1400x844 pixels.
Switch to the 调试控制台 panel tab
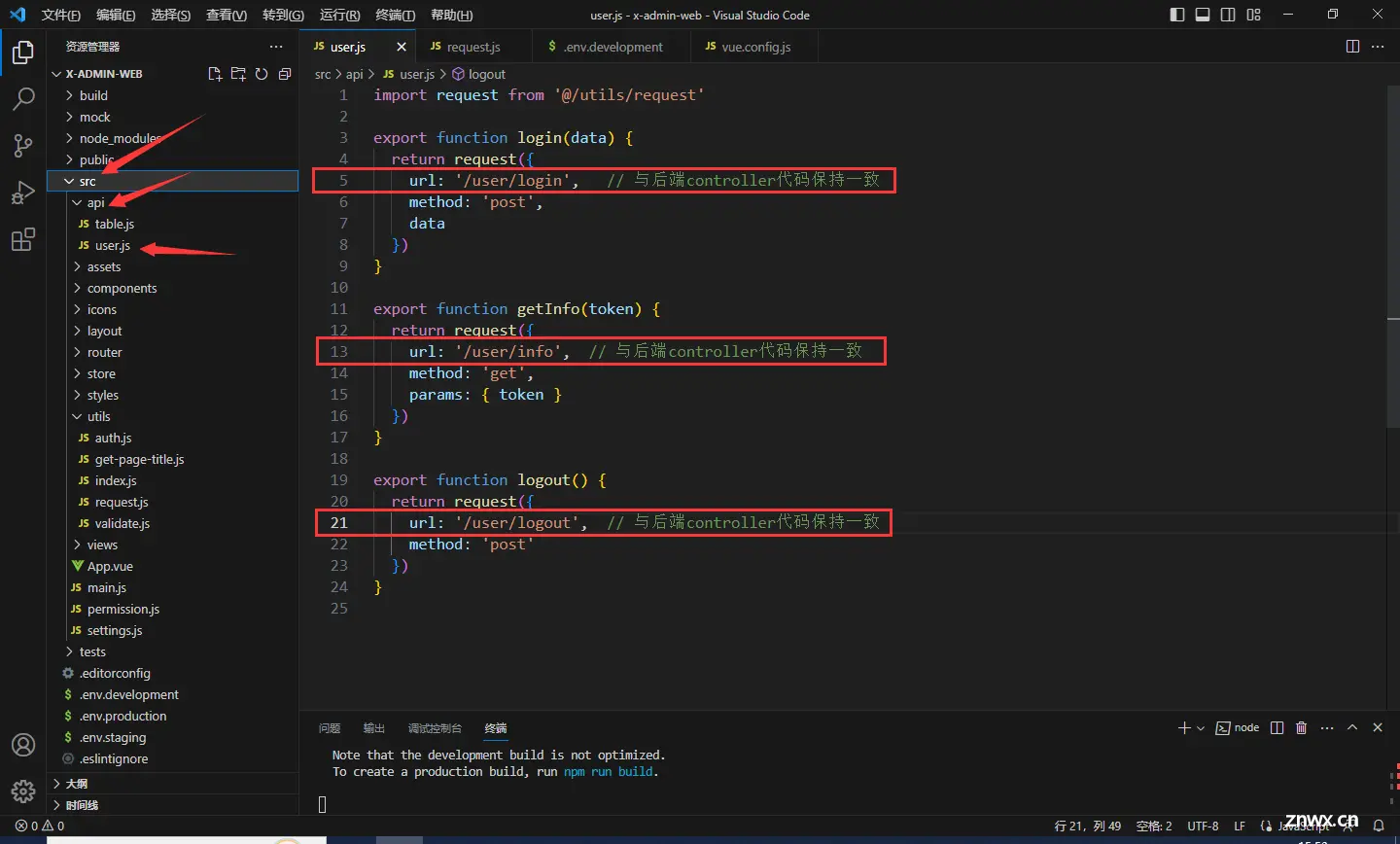tap(435, 728)
